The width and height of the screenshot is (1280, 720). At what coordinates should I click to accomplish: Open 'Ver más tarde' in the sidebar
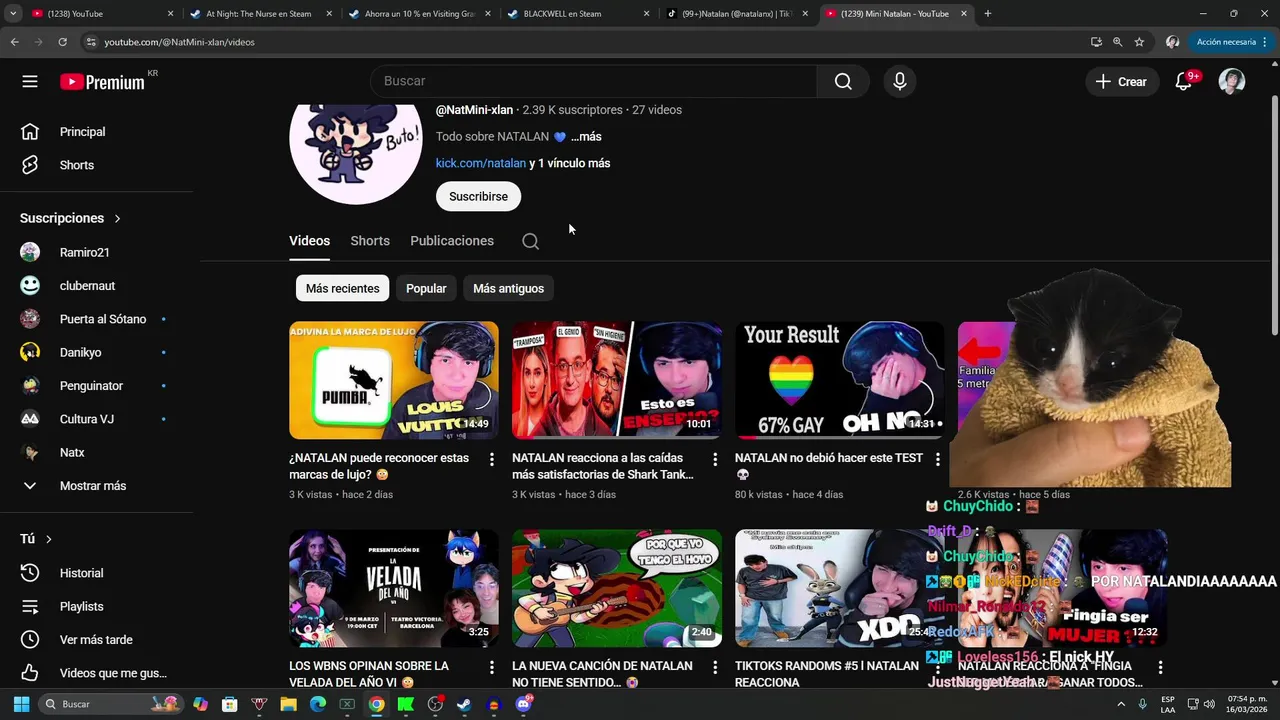click(x=96, y=640)
